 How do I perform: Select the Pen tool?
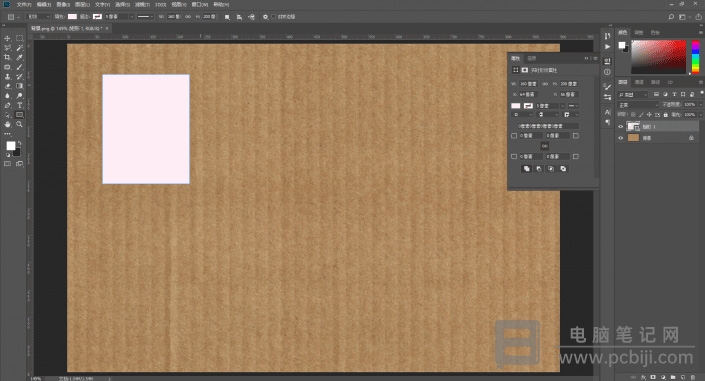click(7, 105)
